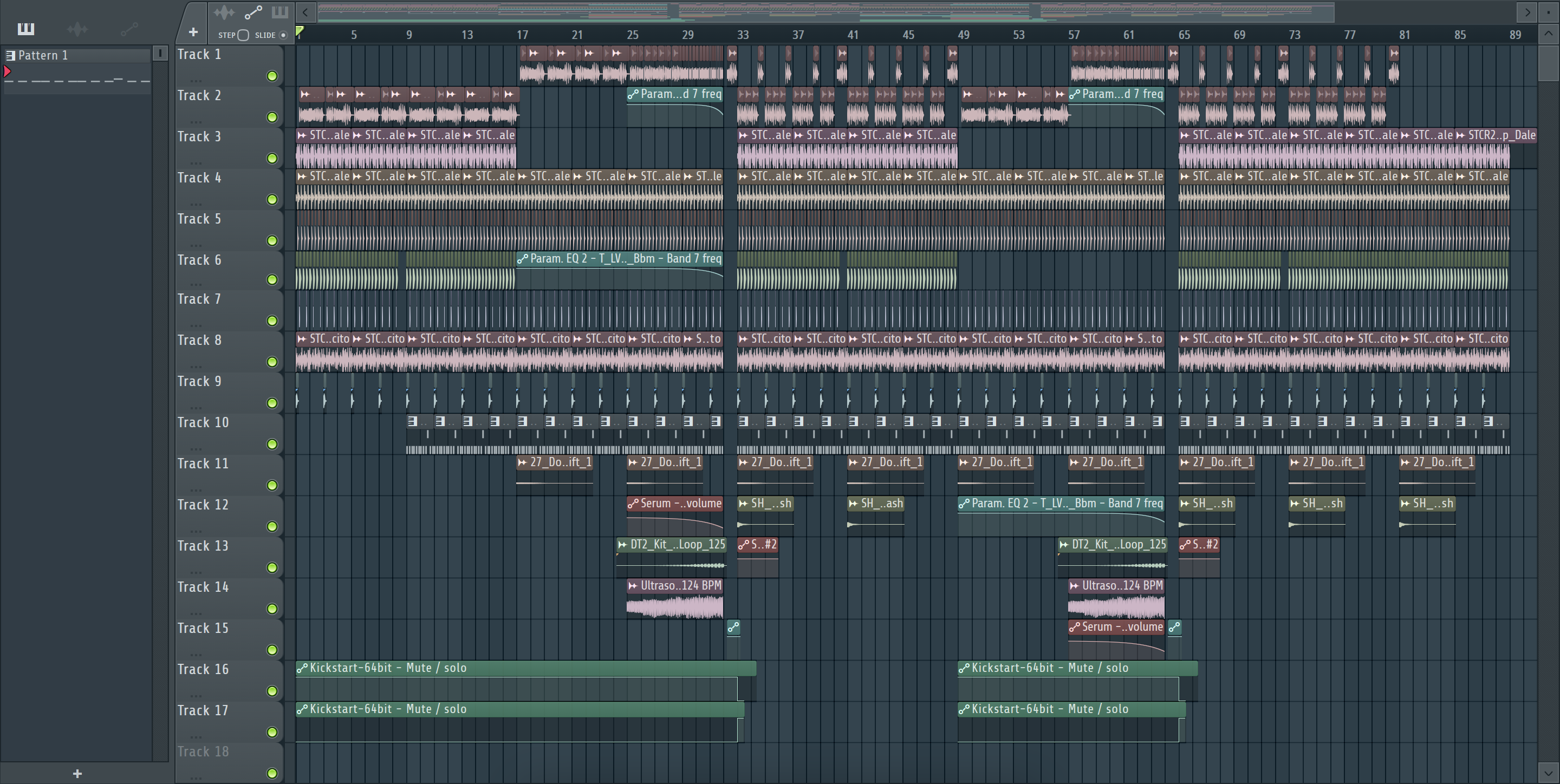Click bar 33 on the timeline ruler

pos(743,35)
